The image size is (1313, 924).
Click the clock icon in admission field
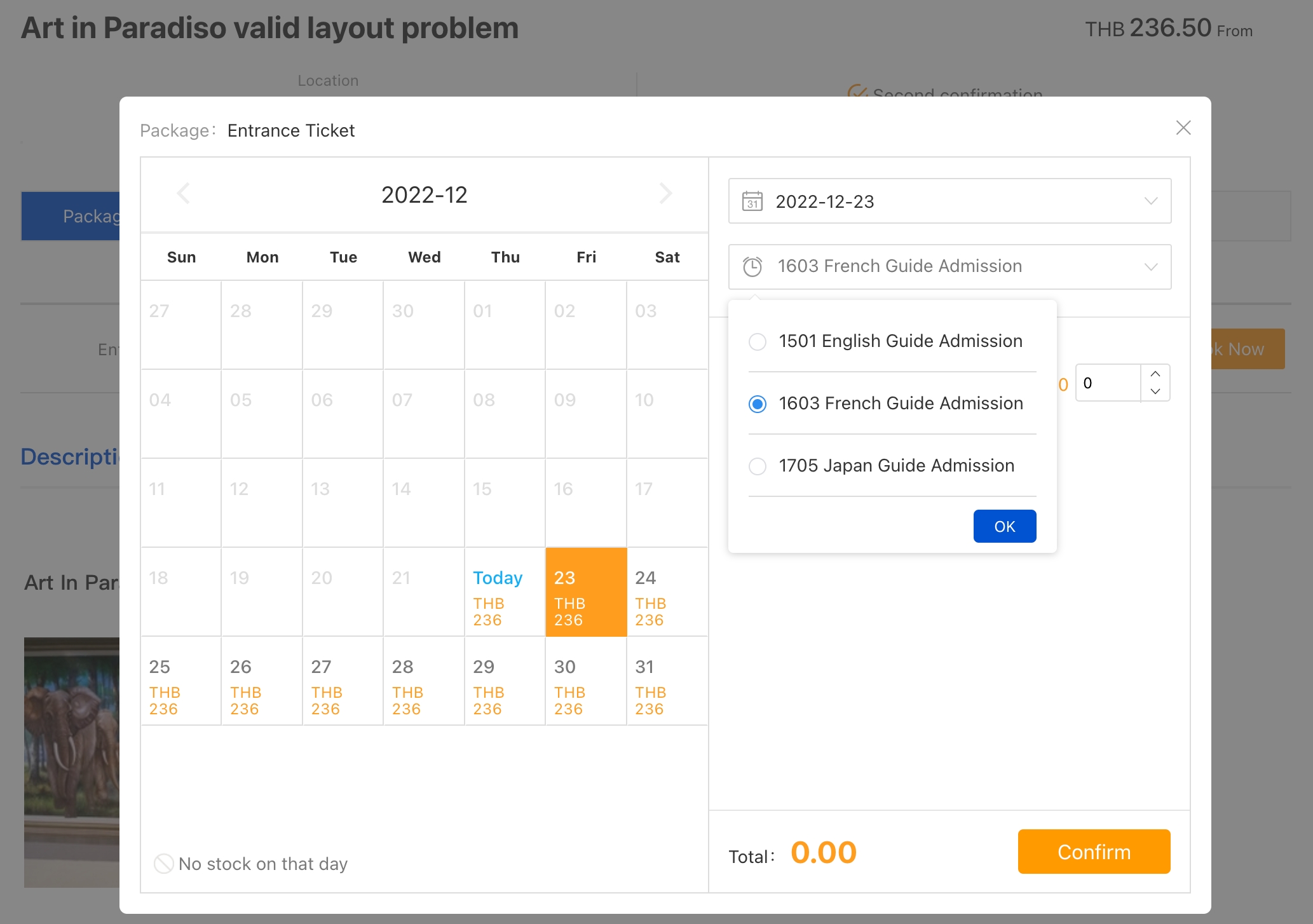tap(752, 267)
